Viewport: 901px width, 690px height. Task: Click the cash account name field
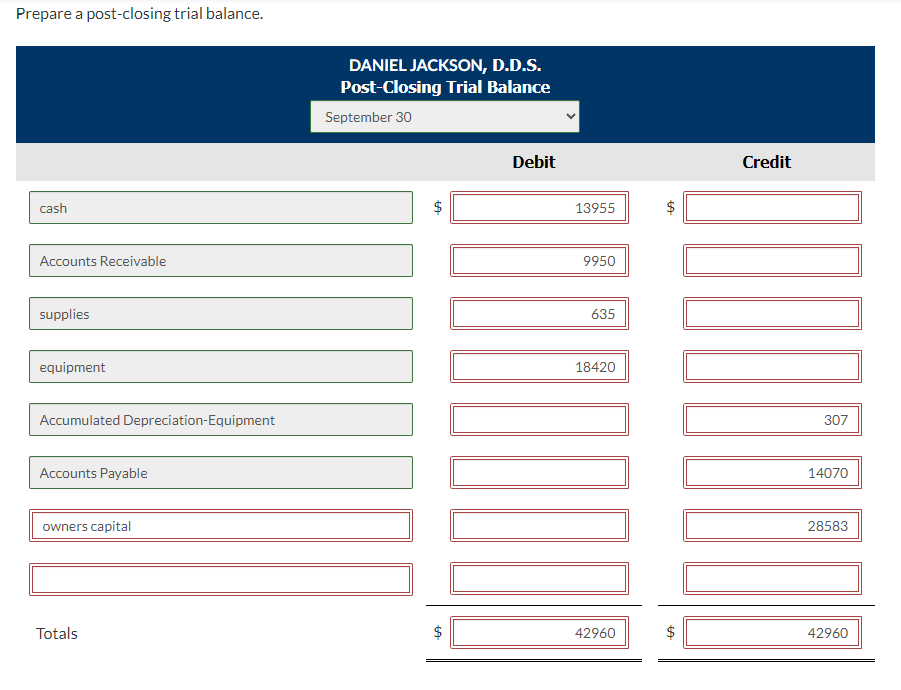pos(220,207)
